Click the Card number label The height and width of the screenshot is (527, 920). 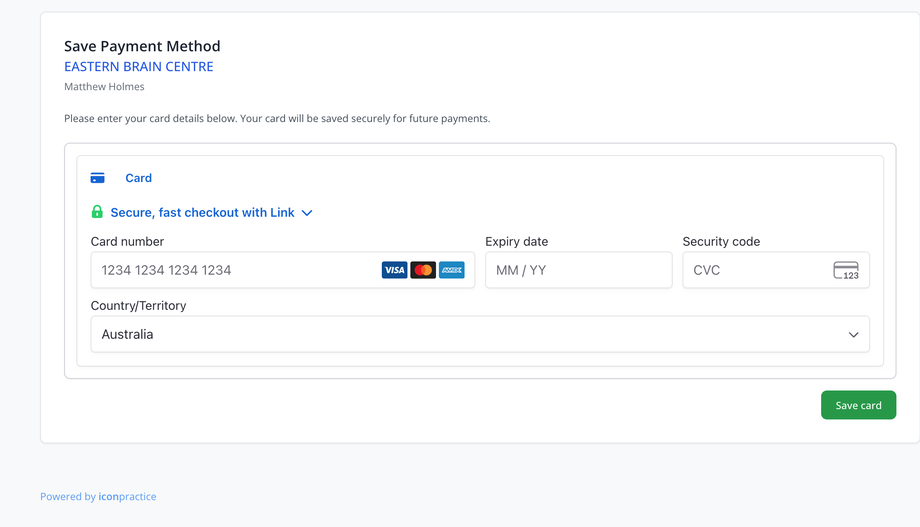point(127,241)
